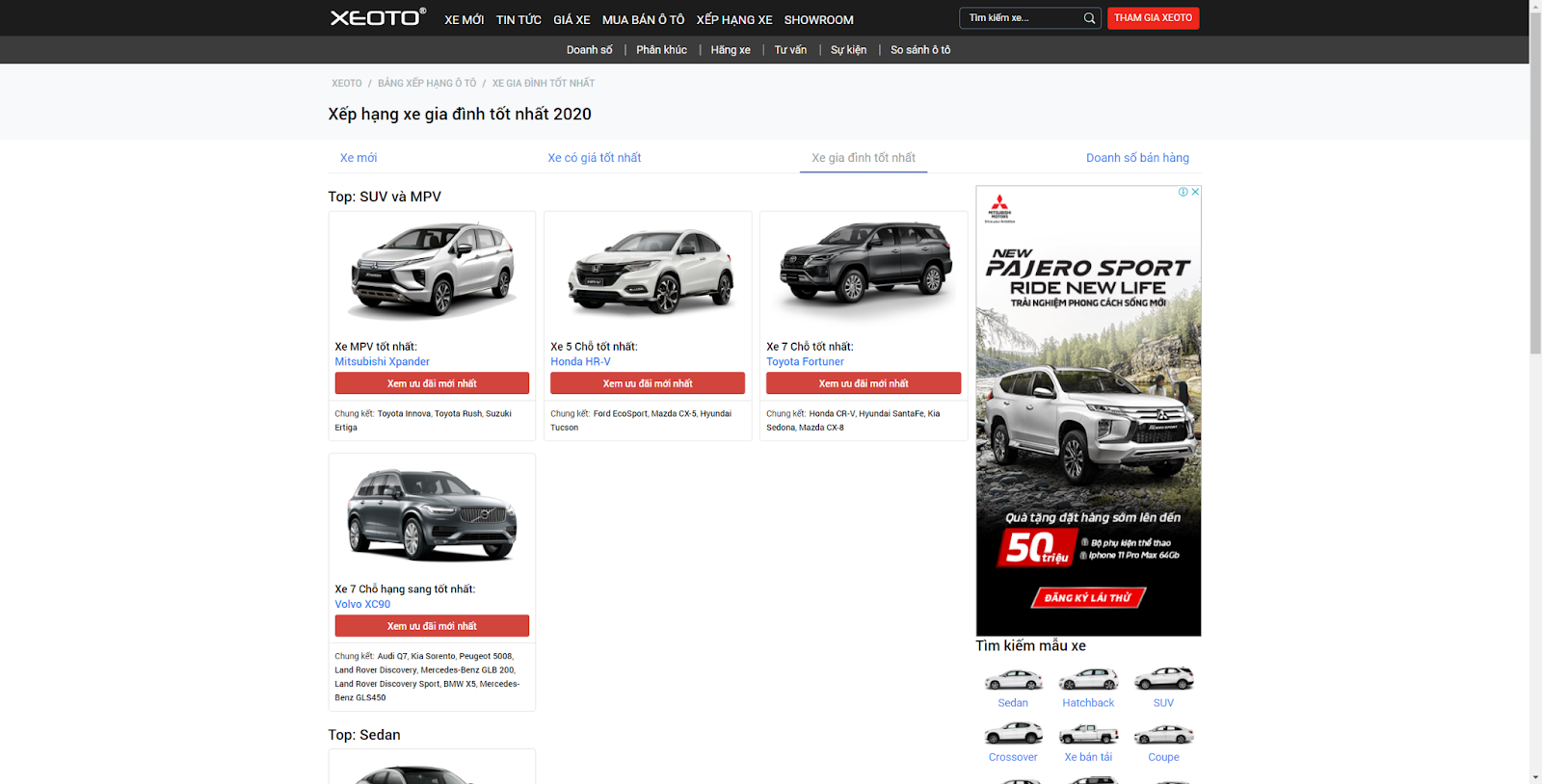Open the Mitsubishi Xpander link
Image resolution: width=1542 pixels, height=784 pixels.
(x=383, y=362)
